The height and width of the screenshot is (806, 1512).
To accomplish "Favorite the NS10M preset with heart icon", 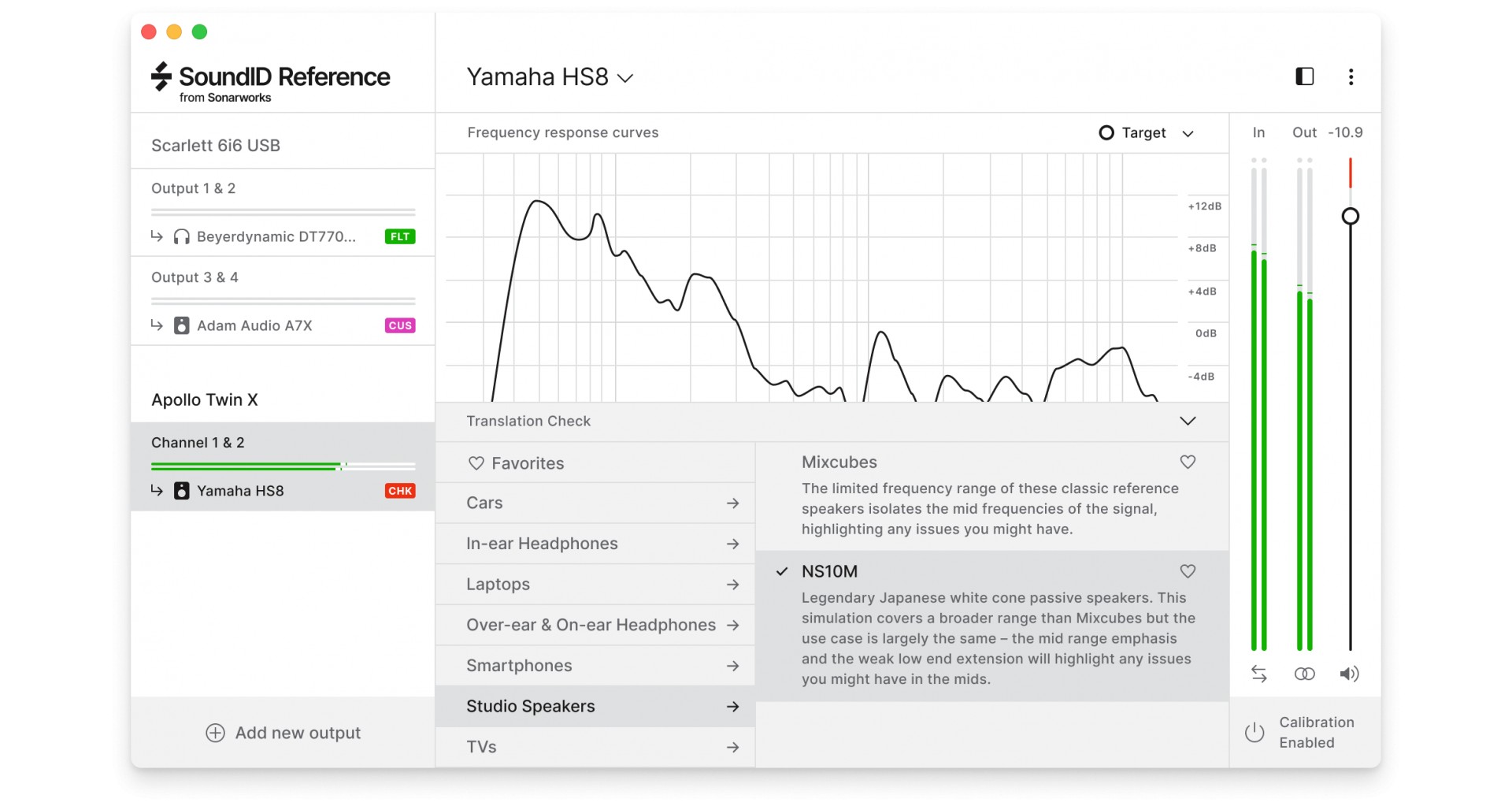I will [1188, 571].
